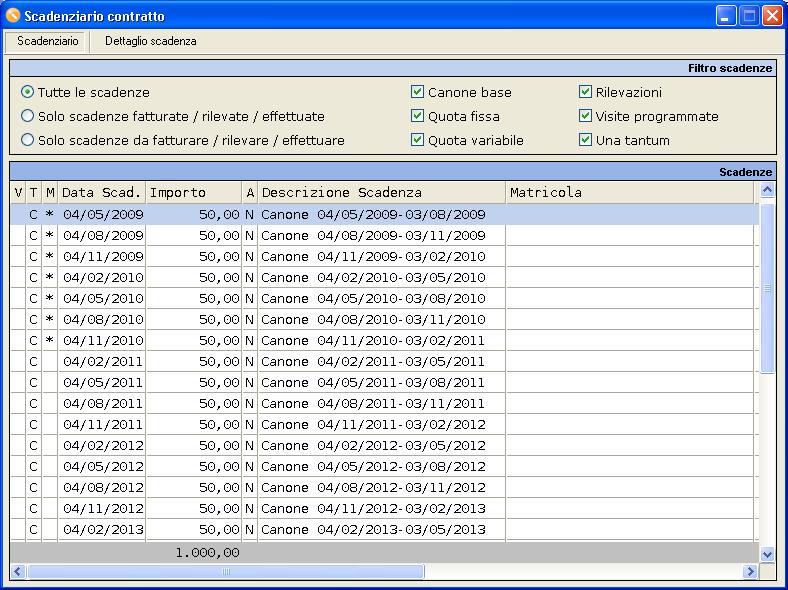The width and height of the screenshot is (788, 590).
Task: Click the Data Scad. column header
Action: 101,192
